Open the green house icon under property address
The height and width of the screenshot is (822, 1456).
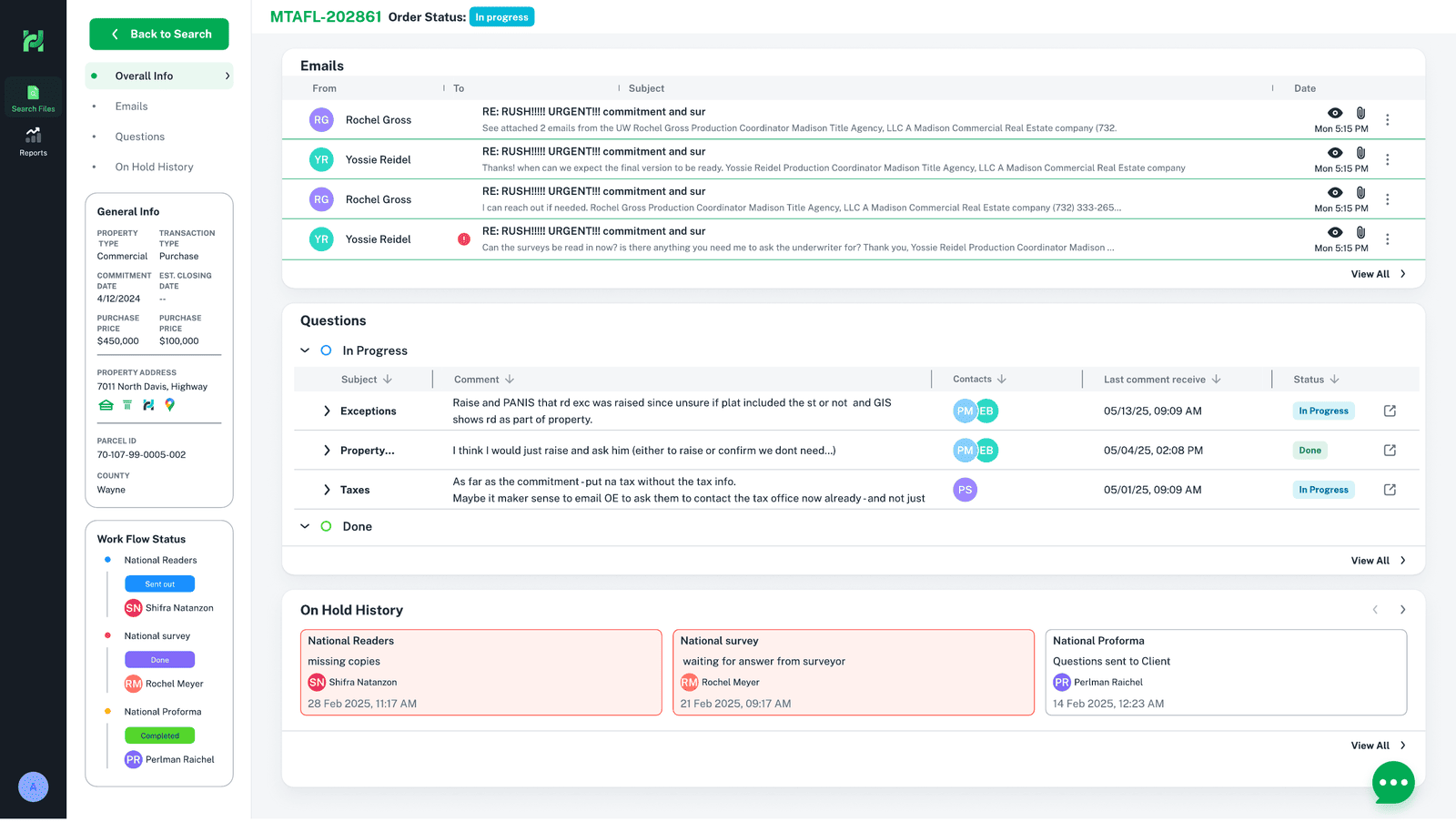pos(106,405)
